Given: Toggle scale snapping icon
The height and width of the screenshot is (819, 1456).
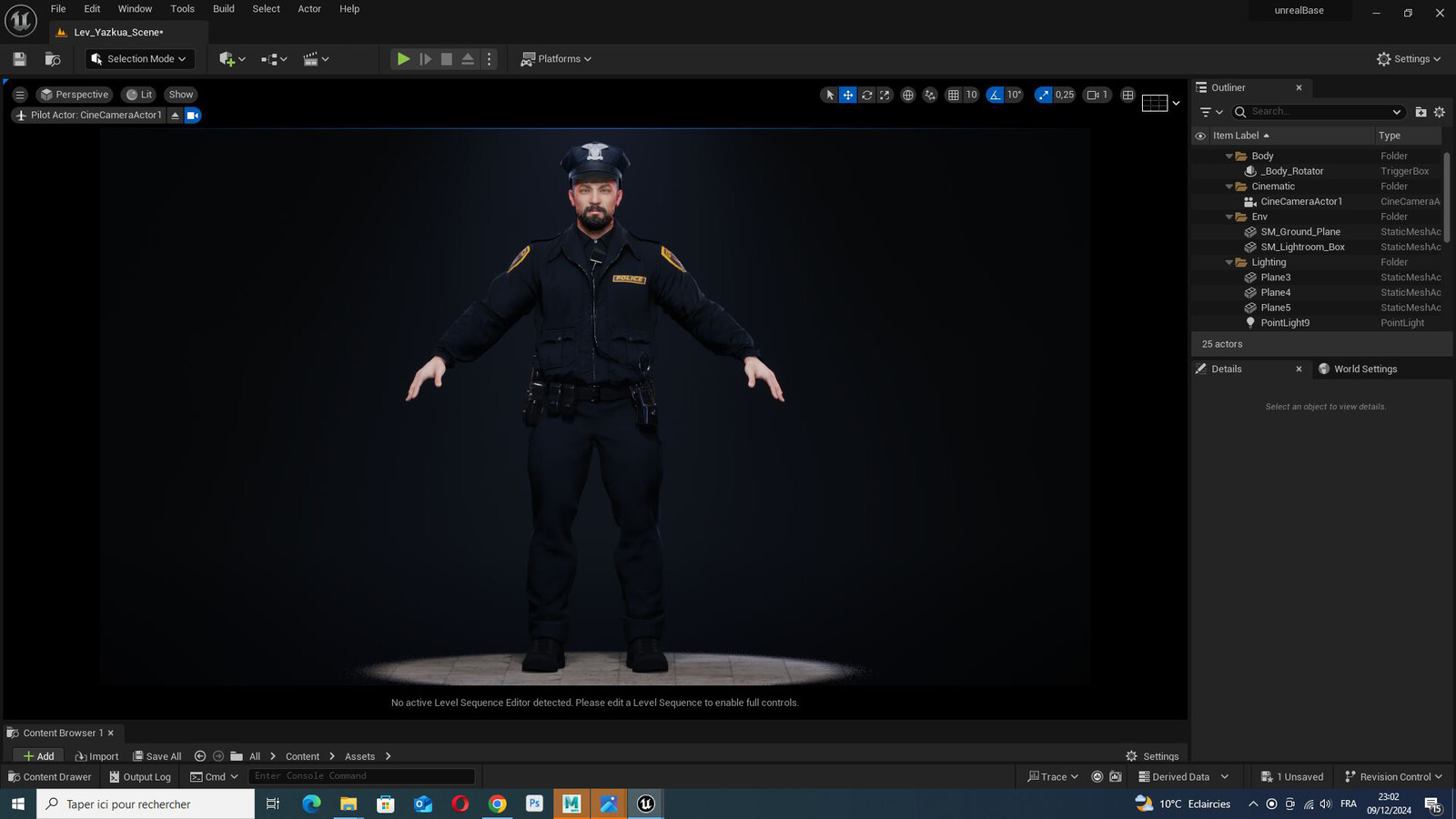Looking at the screenshot, I should click(1044, 95).
